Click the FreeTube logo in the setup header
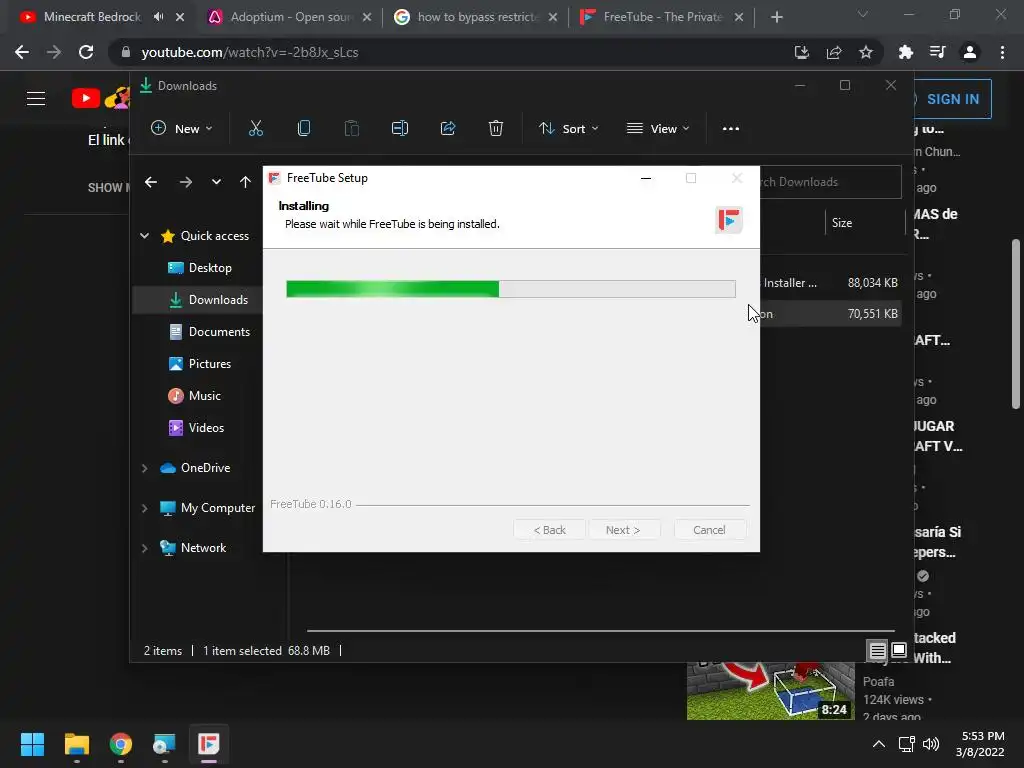The height and width of the screenshot is (768, 1024). click(729, 219)
